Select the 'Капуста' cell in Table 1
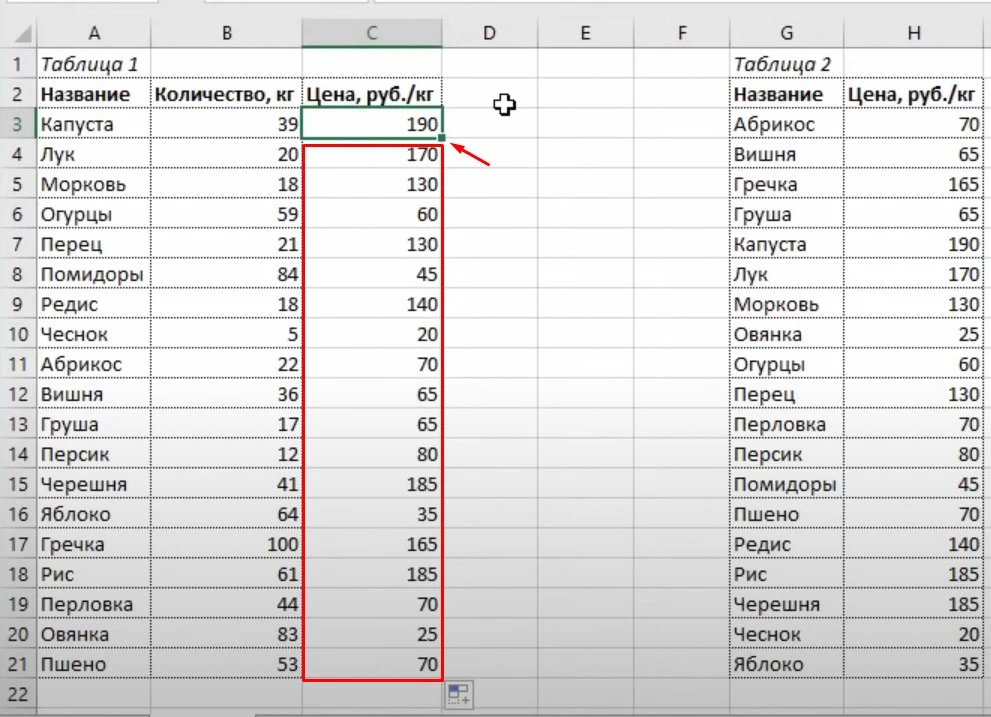The image size is (991, 717). [94, 124]
